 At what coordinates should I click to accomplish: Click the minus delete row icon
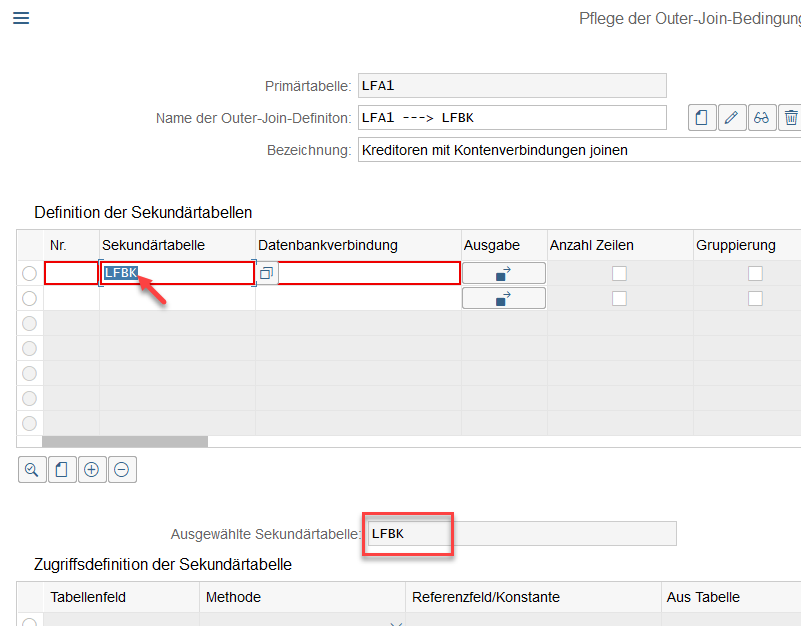point(122,469)
